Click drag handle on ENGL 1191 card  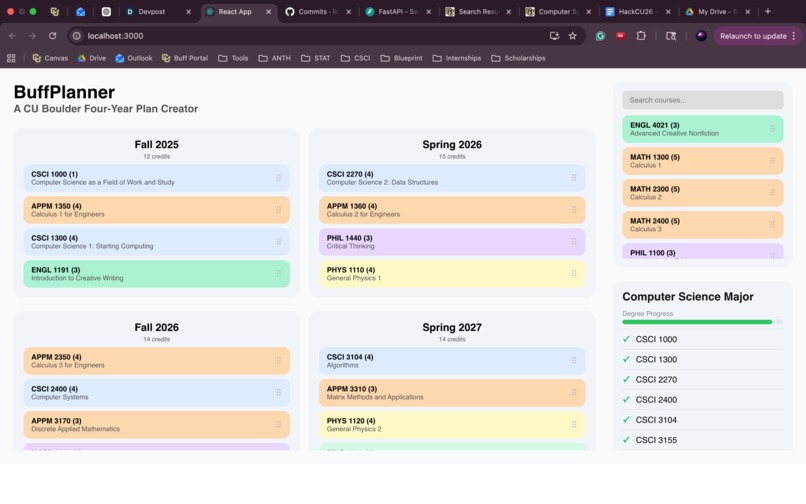tap(279, 274)
